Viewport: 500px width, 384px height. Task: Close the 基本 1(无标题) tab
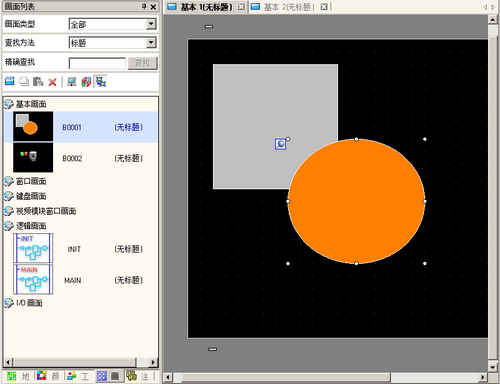pyautogui.click(x=241, y=7)
